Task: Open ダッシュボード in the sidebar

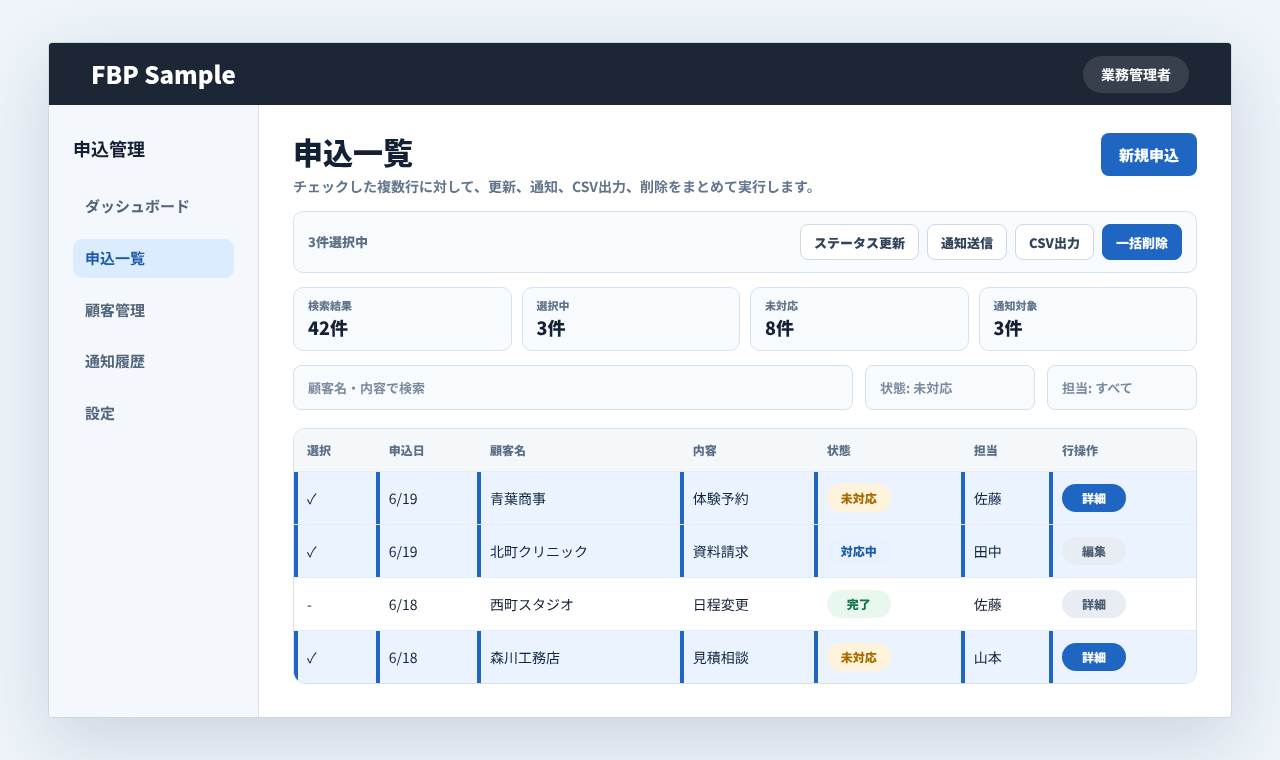Action: coord(153,206)
